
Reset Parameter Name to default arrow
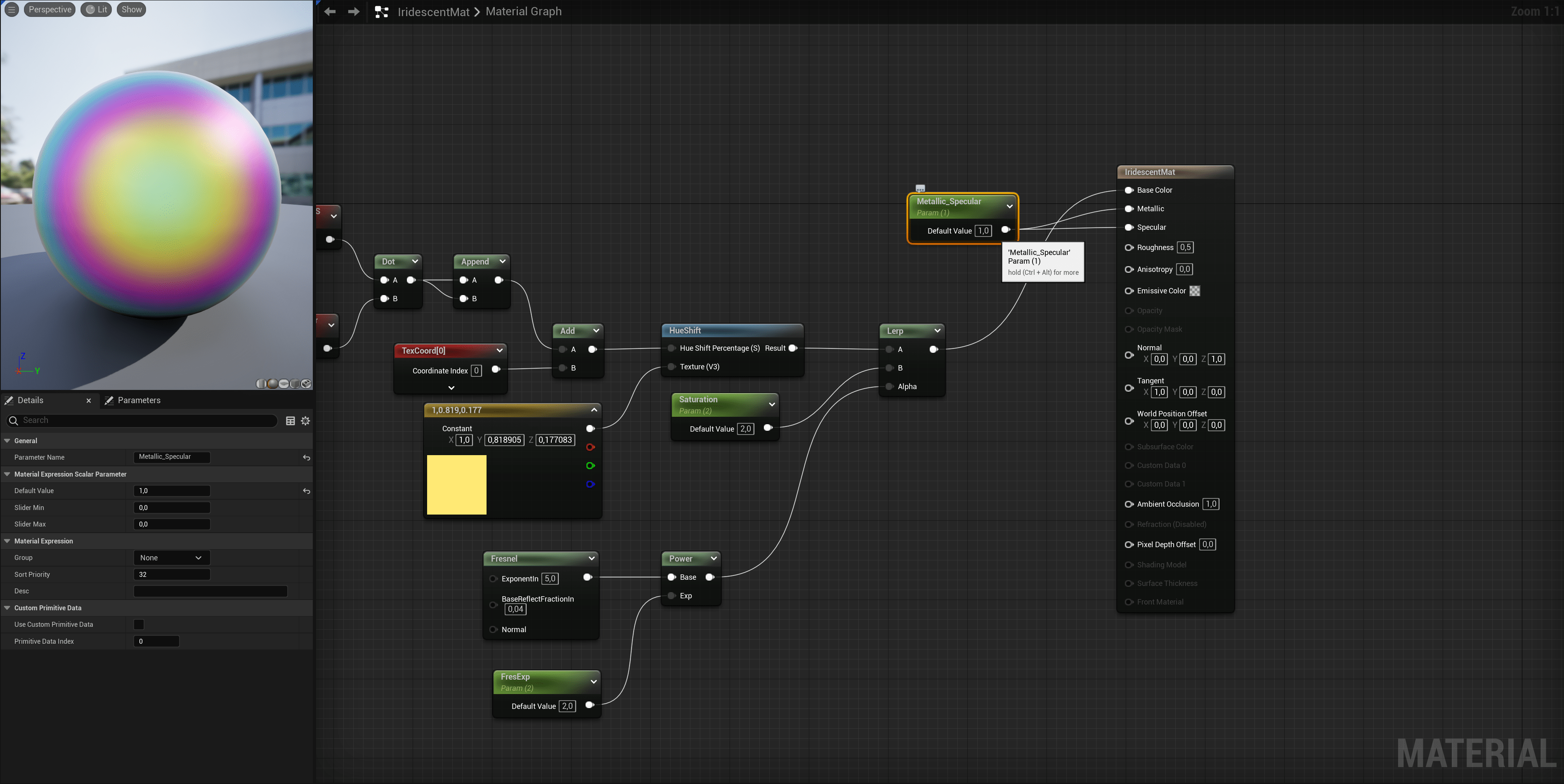tap(307, 457)
